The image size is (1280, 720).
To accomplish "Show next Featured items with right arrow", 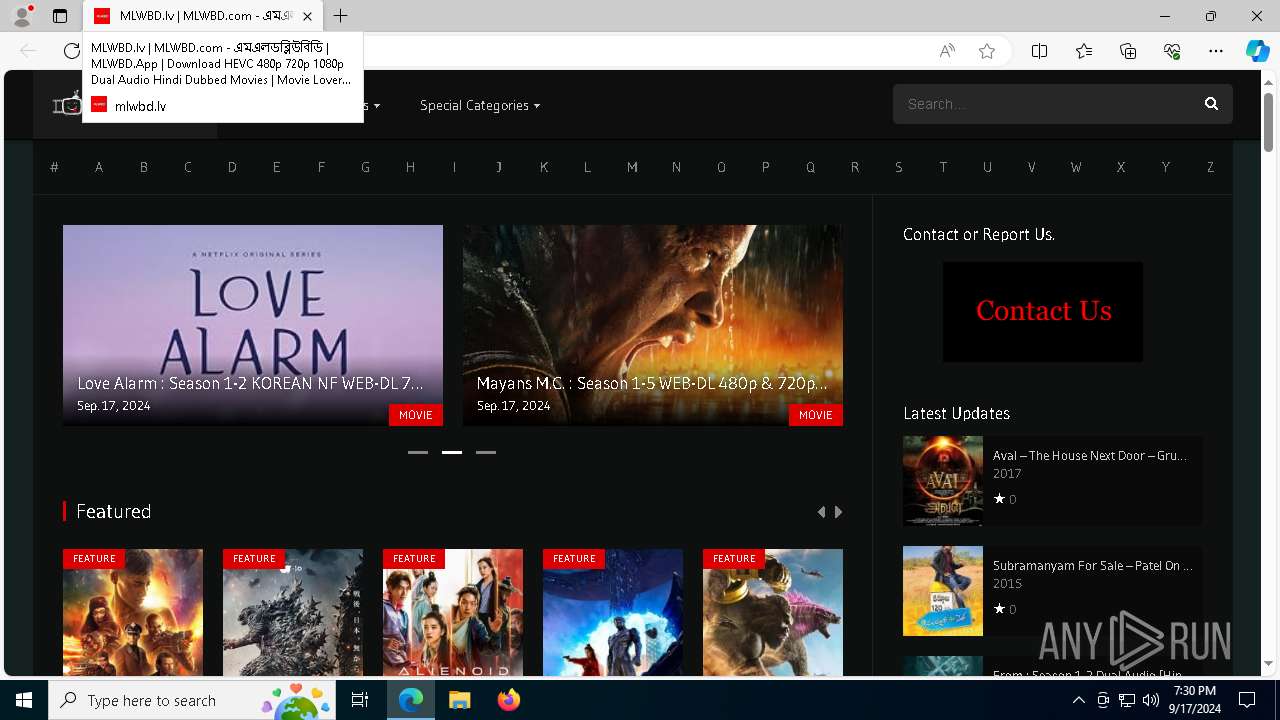I will (x=838, y=512).
